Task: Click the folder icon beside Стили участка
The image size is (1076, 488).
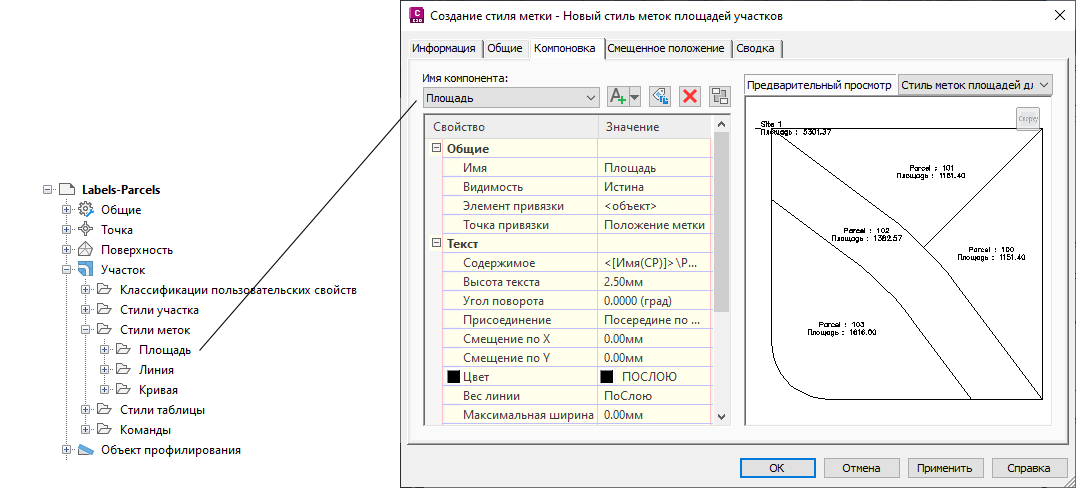Action: pyautogui.click(x=104, y=310)
